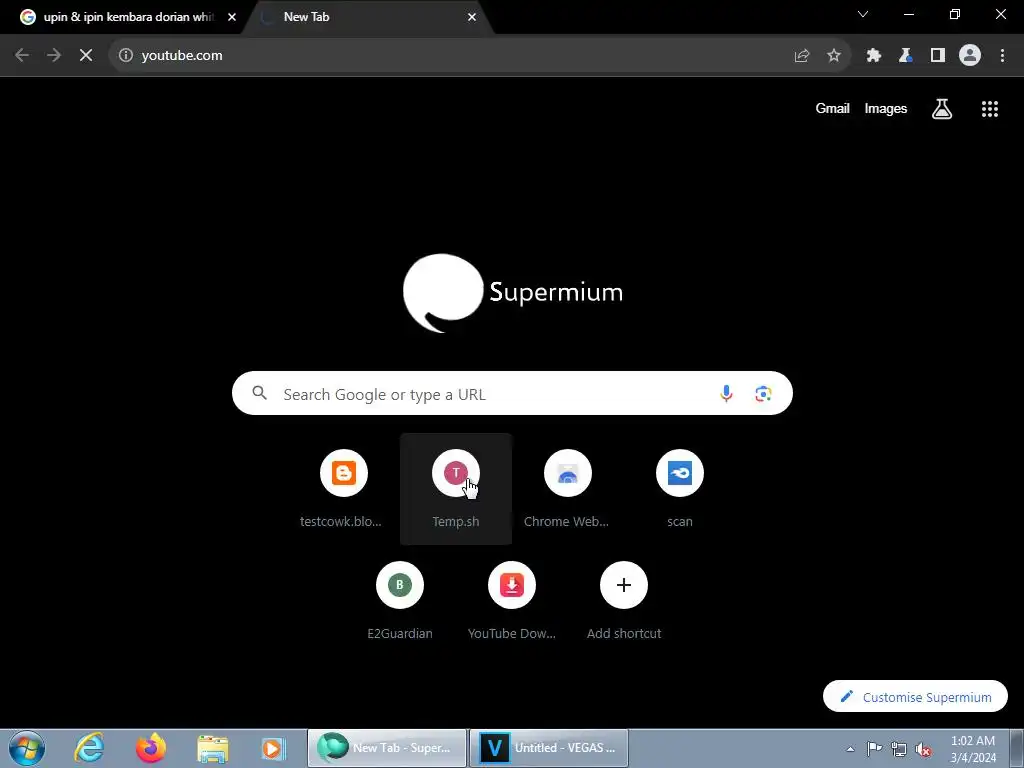Open the Windows Start menu orb

tap(26, 748)
